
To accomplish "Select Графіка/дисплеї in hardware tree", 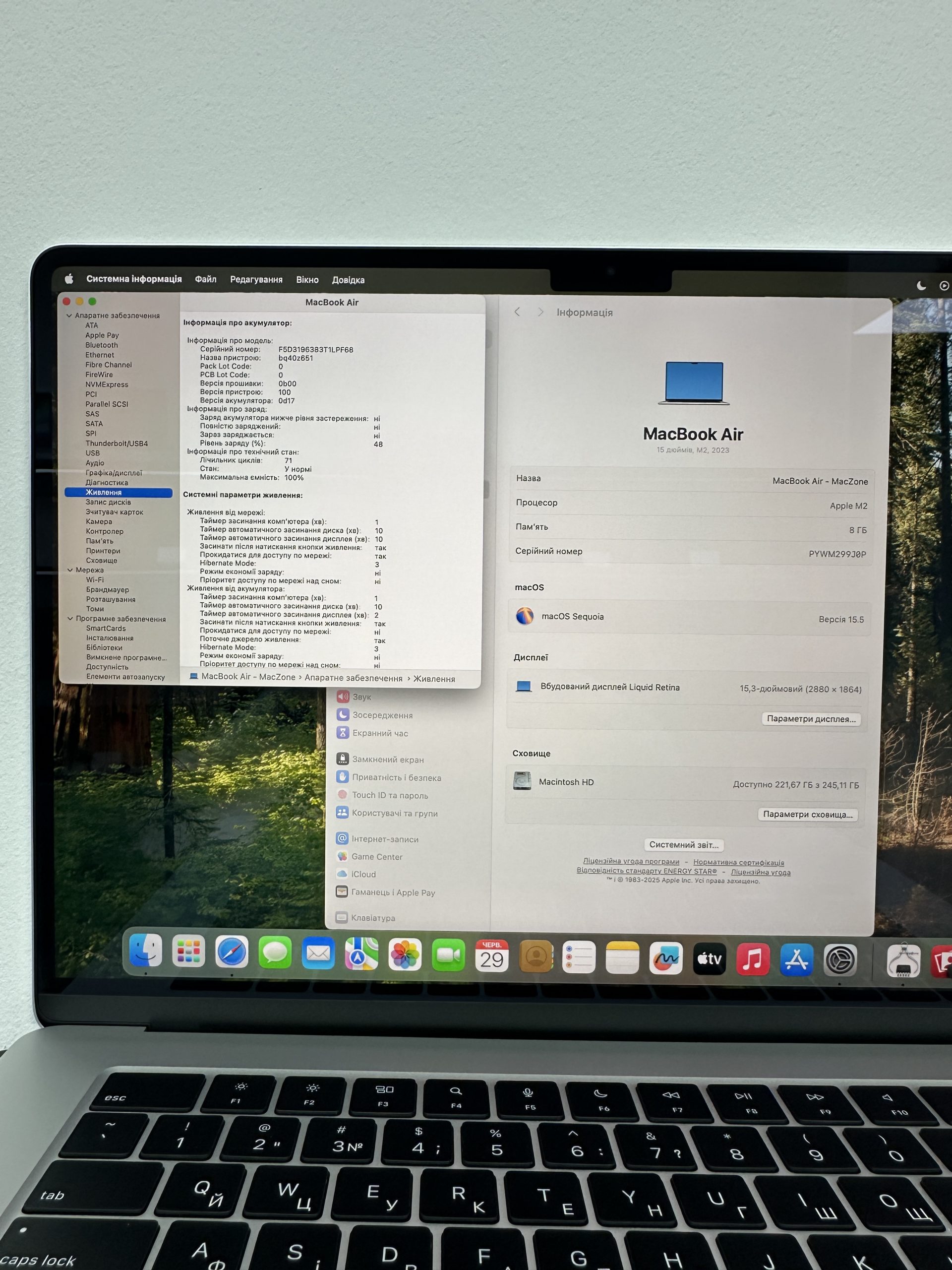I will coord(114,472).
